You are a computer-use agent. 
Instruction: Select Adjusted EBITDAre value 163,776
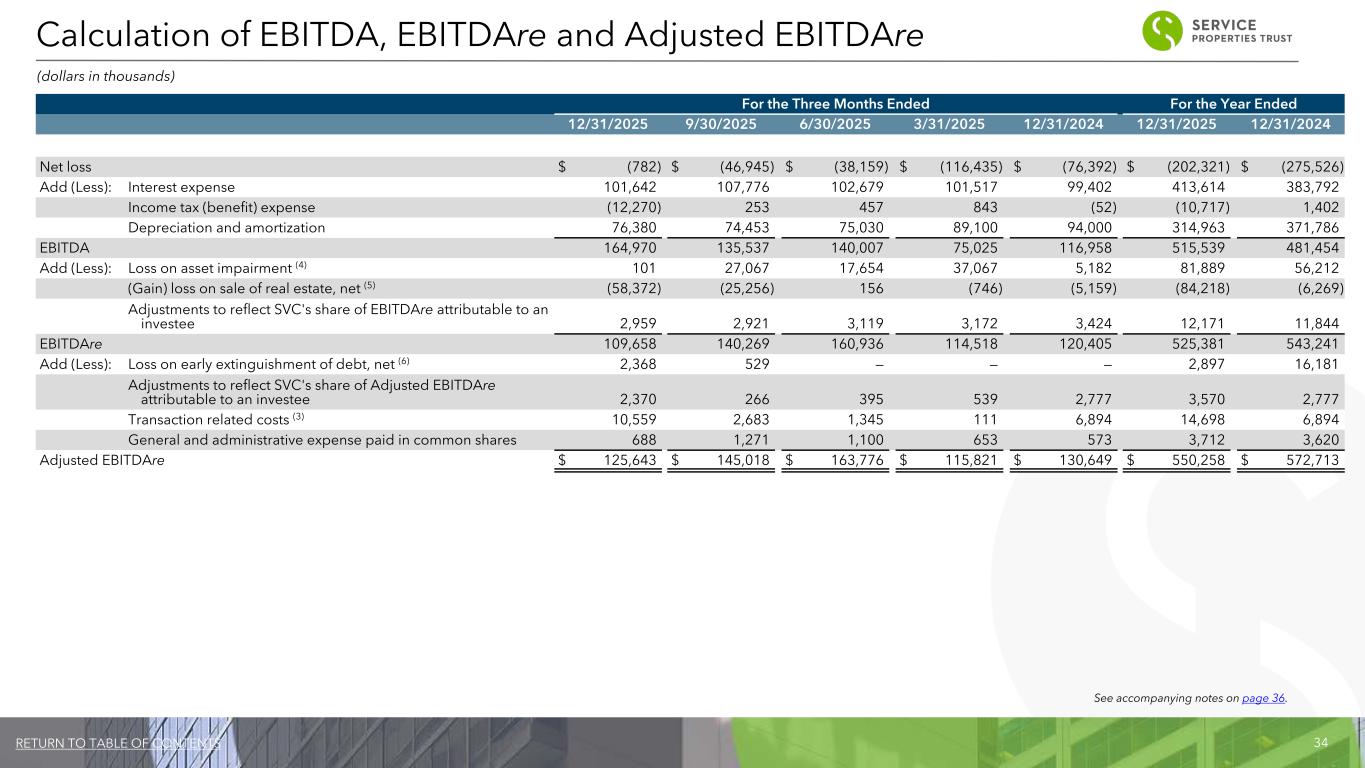click(x=857, y=461)
